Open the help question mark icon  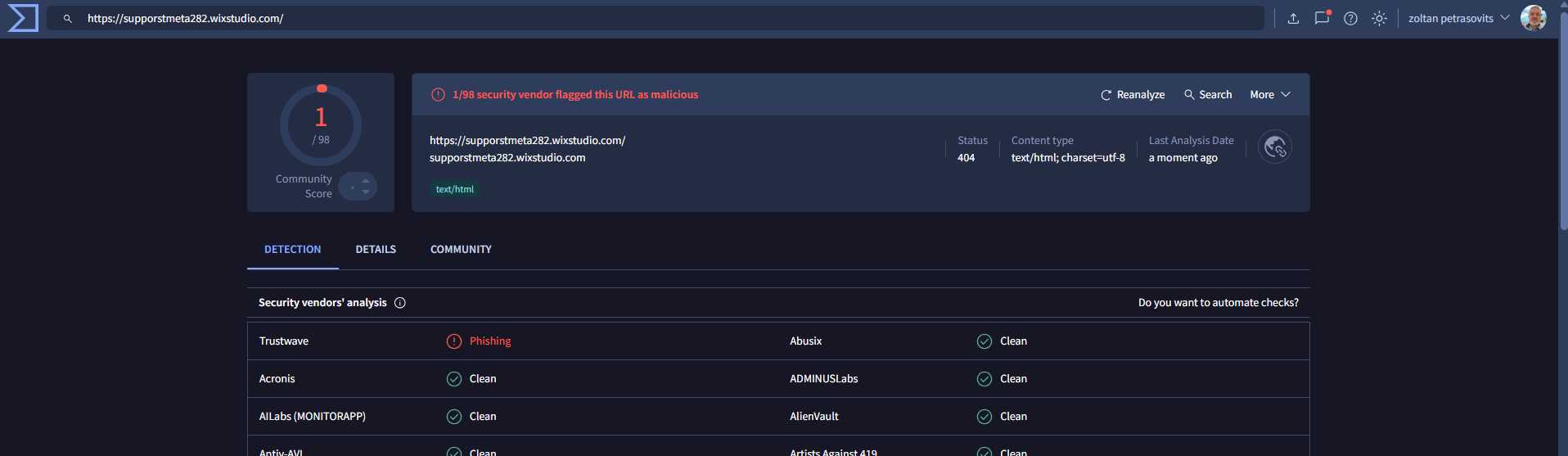coord(1350,18)
